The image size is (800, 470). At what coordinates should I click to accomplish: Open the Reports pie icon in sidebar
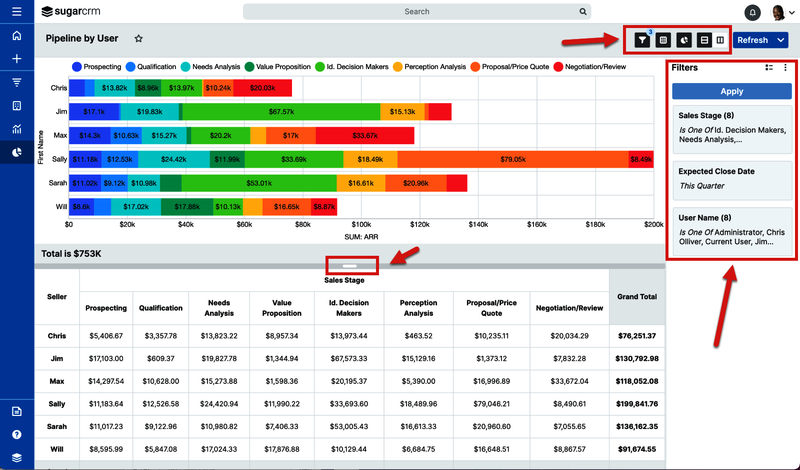[x=16, y=152]
